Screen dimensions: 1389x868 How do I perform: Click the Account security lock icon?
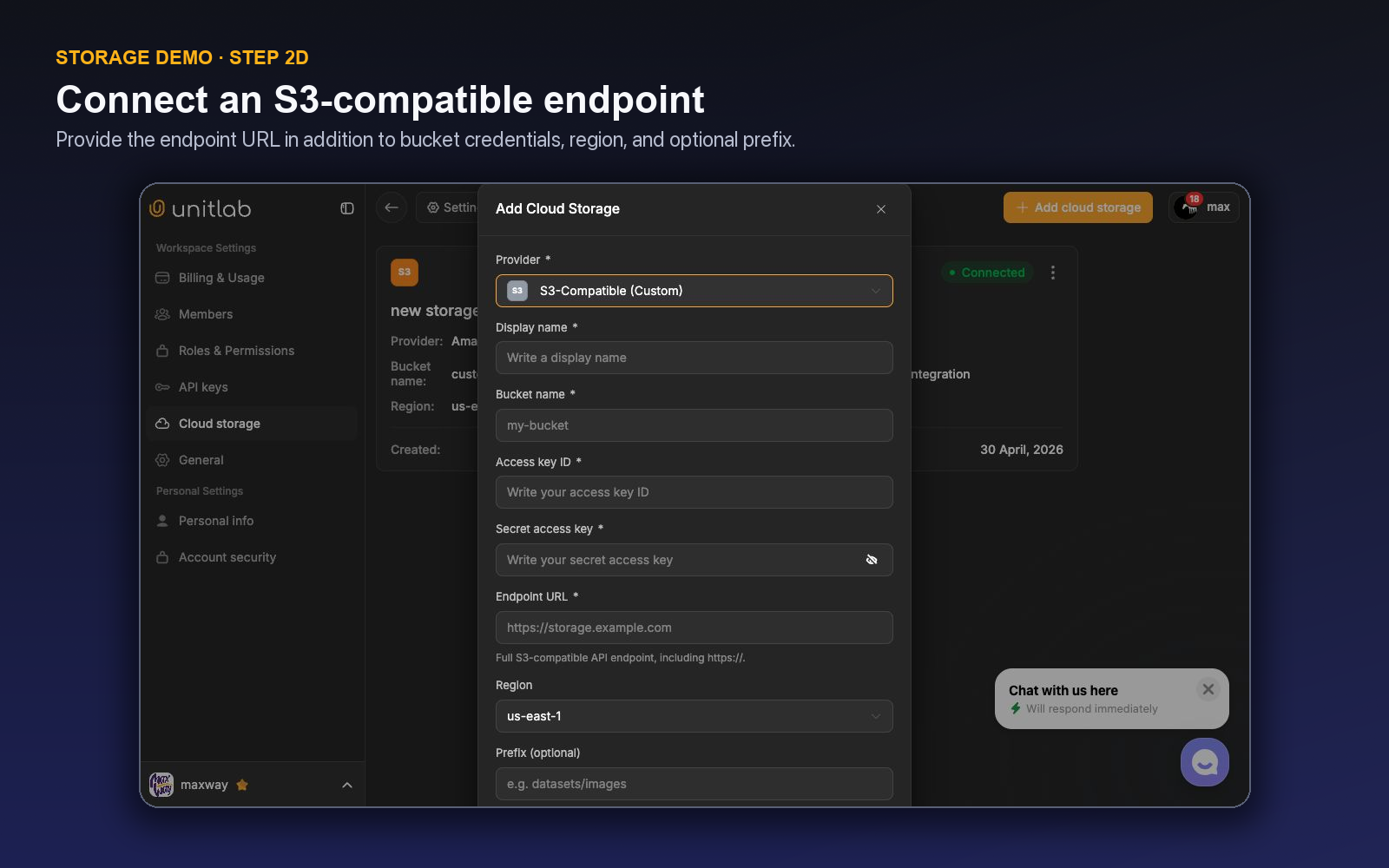[x=162, y=557]
